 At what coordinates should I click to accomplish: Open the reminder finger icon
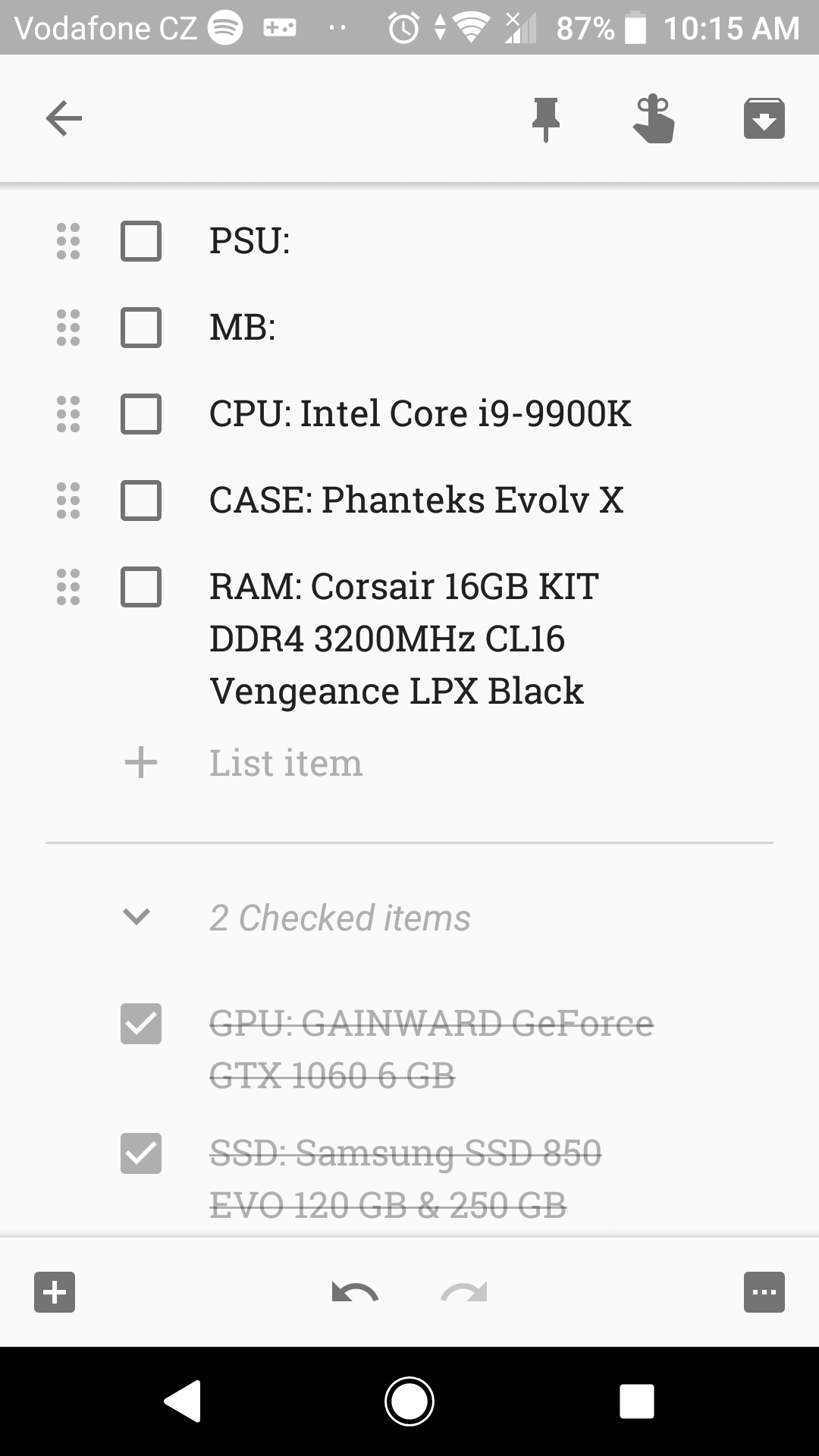click(x=654, y=118)
